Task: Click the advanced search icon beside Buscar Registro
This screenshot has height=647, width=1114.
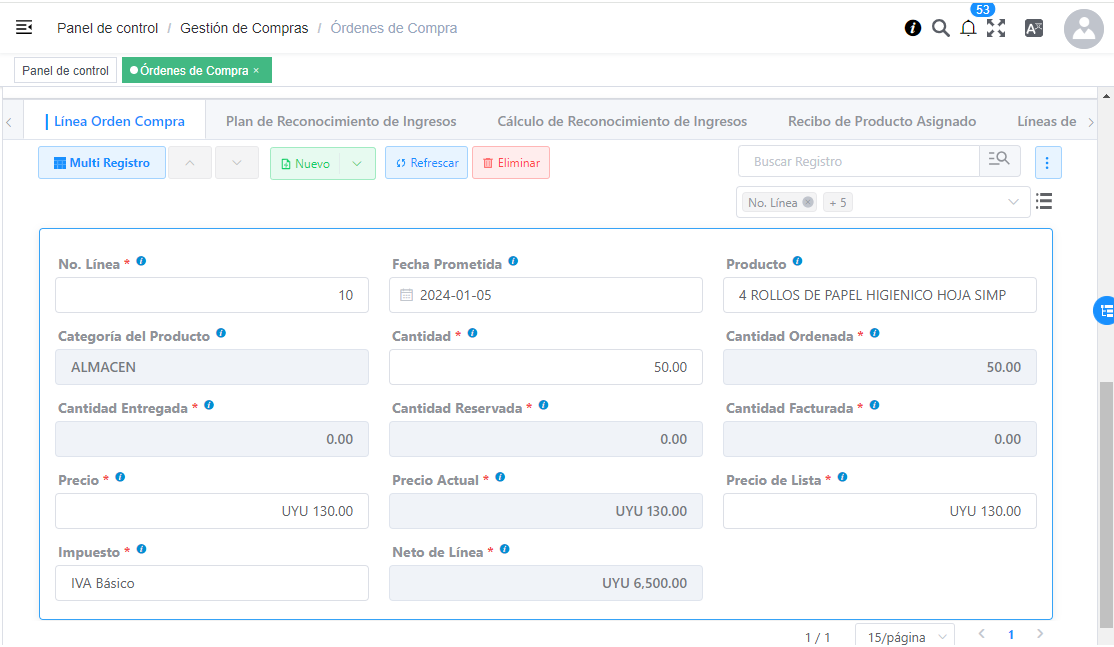Action: coord(999,161)
